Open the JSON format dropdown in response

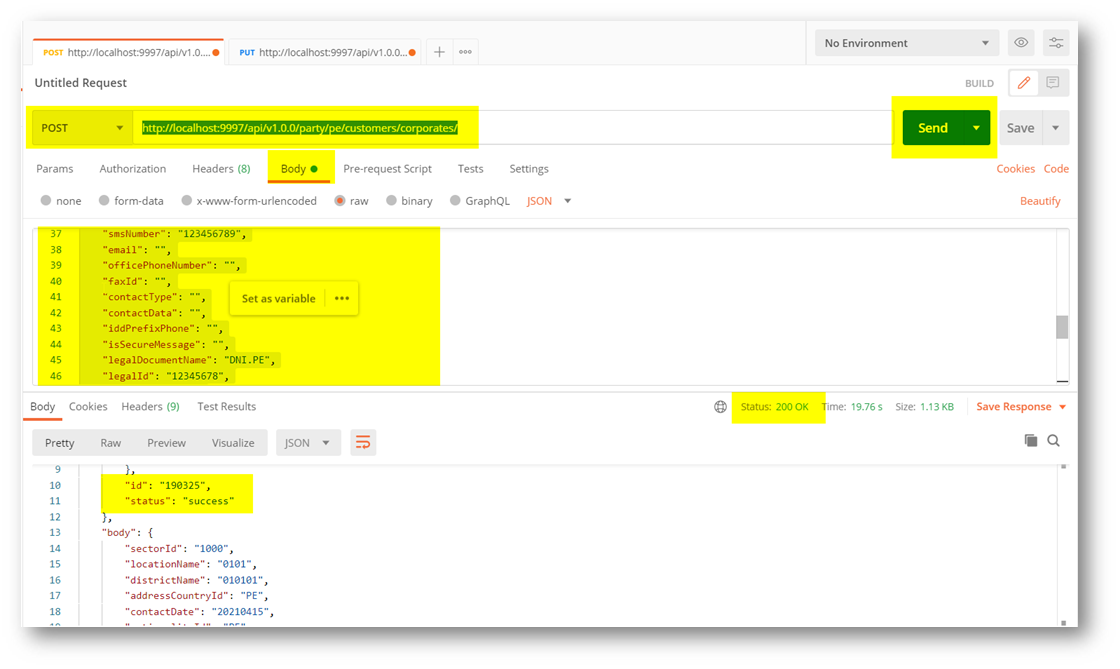tap(308, 443)
